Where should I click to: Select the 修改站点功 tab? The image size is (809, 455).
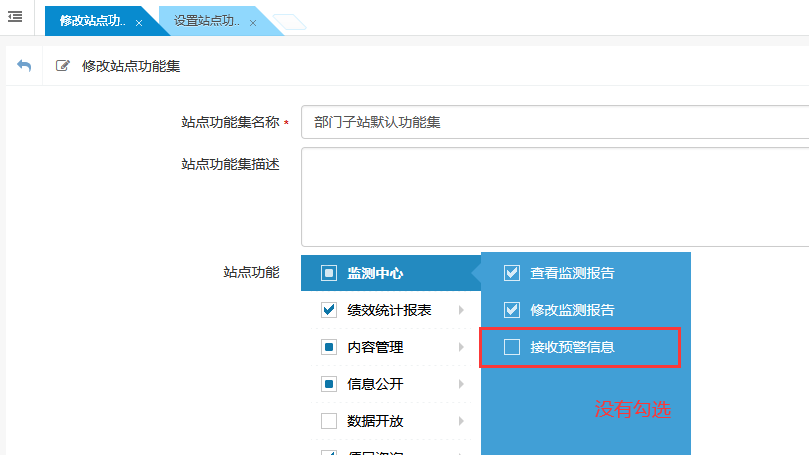click(92, 21)
